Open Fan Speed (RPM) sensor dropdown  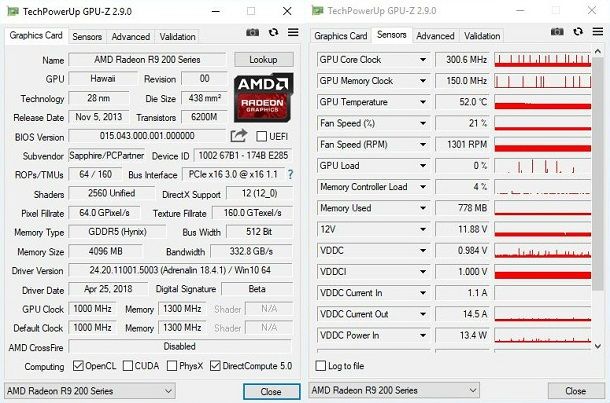tap(422, 144)
